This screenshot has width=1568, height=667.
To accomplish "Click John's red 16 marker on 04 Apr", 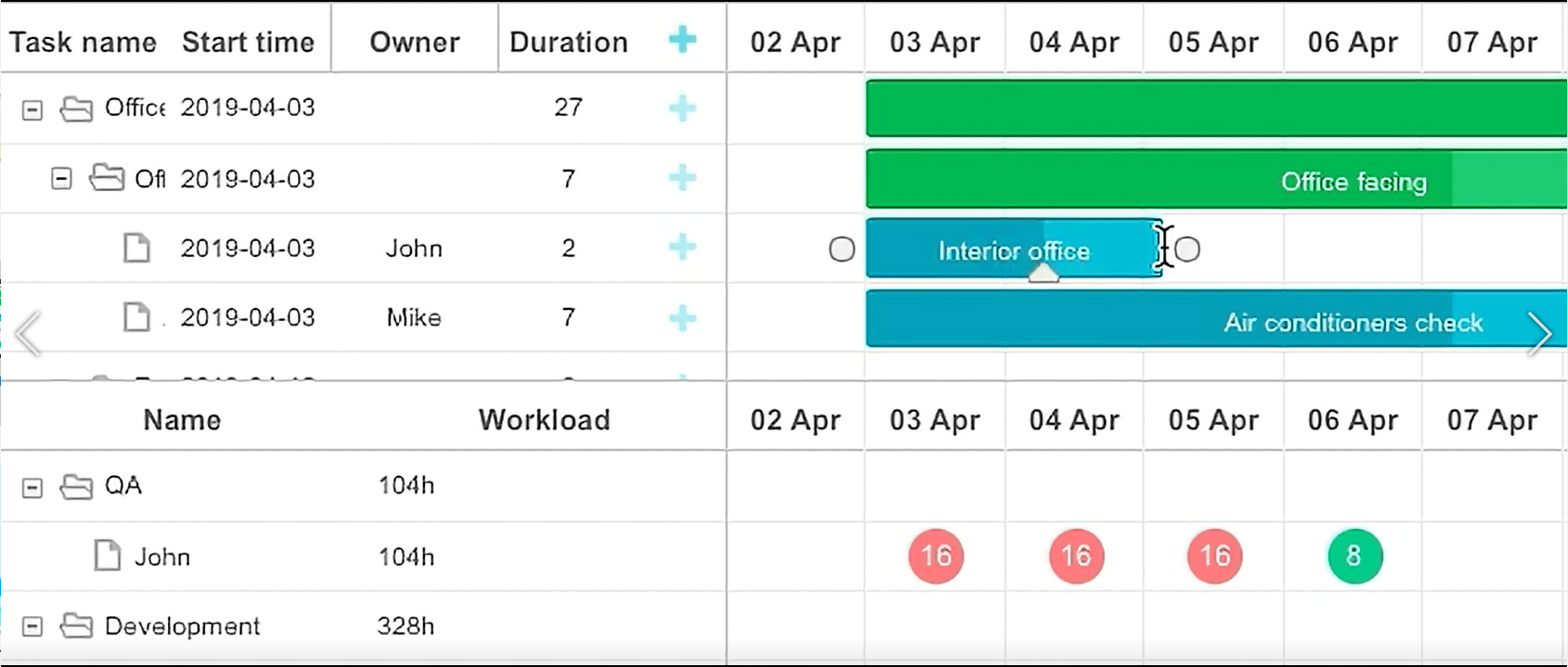I will (x=1076, y=556).
